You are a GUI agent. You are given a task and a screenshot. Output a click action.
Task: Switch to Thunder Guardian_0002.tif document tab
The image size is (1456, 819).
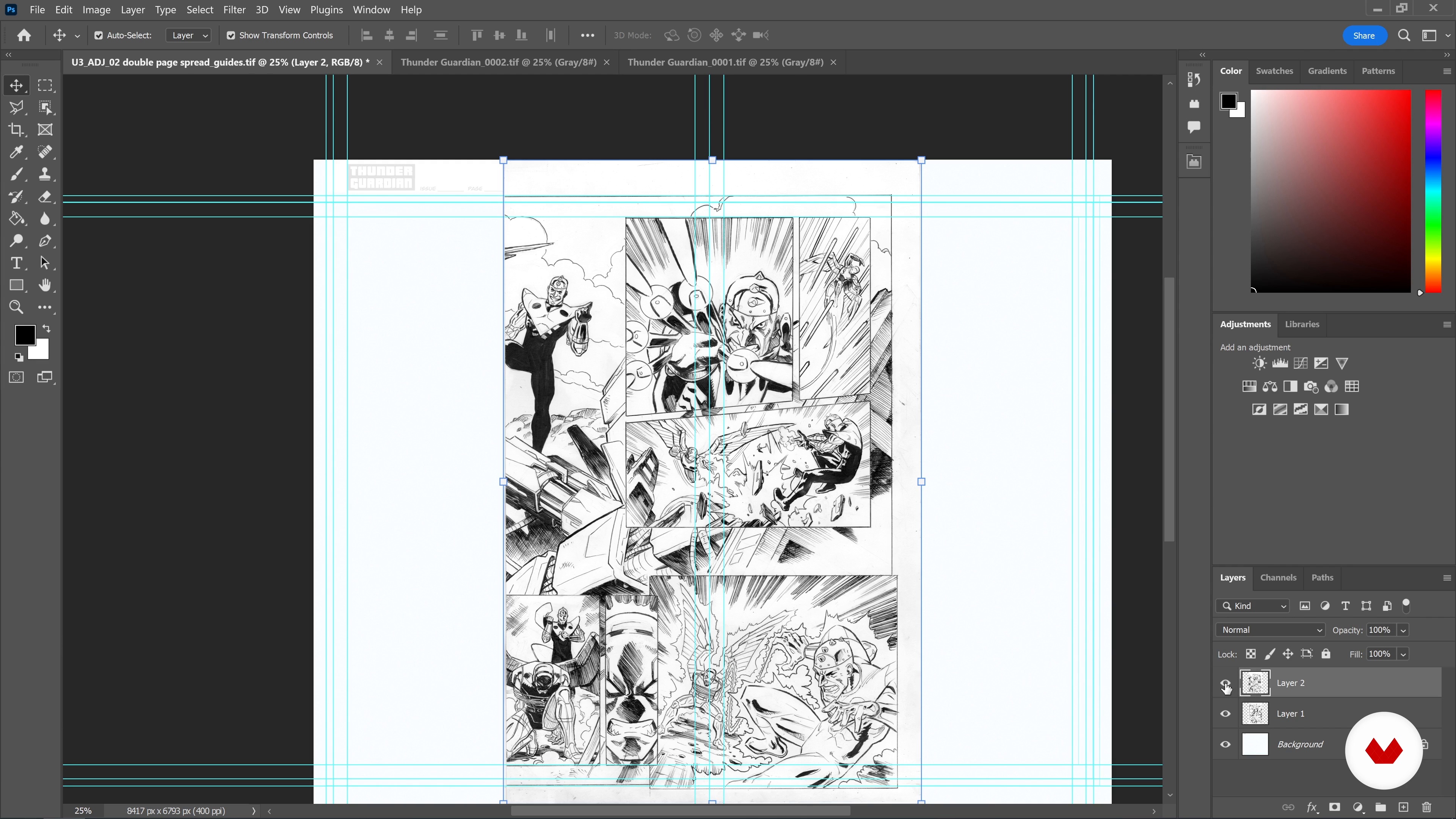coord(498,62)
